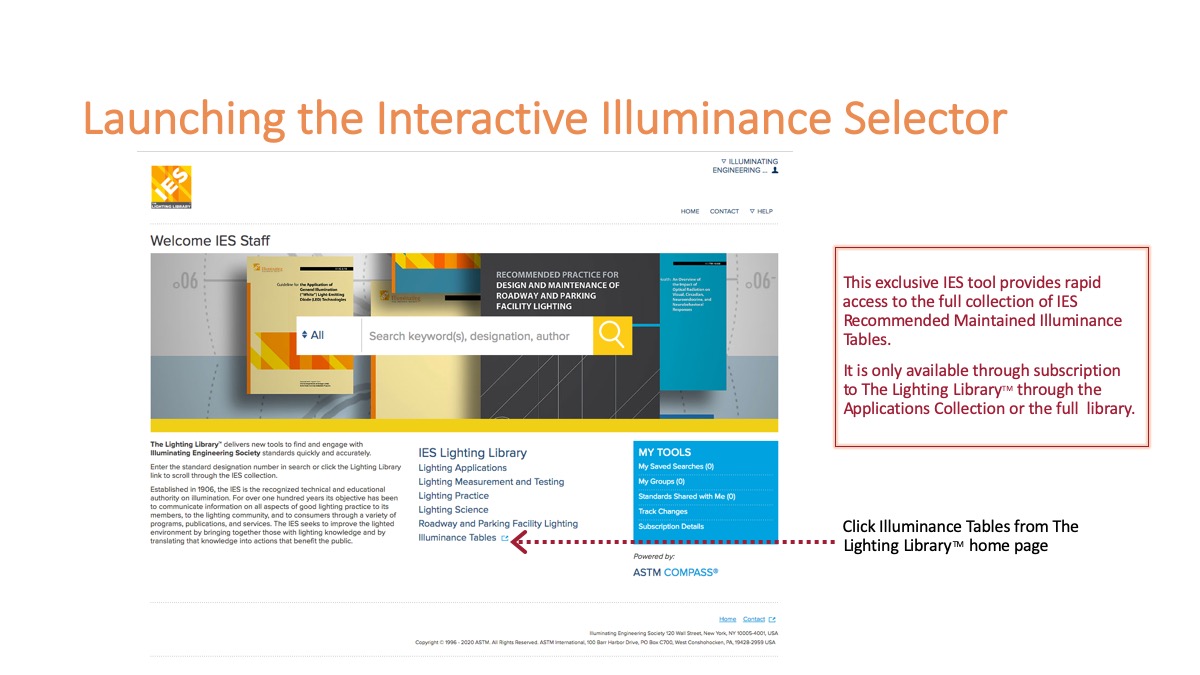The height and width of the screenshot is (675, 1200).
Task: Open Roadway and Parking Facility Lighting link
Action: (498, 524)
